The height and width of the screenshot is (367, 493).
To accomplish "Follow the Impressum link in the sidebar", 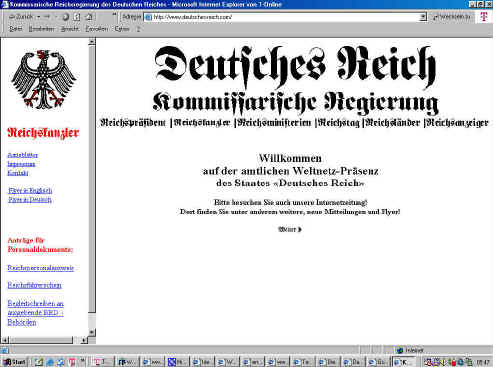I will click(21, 164).
